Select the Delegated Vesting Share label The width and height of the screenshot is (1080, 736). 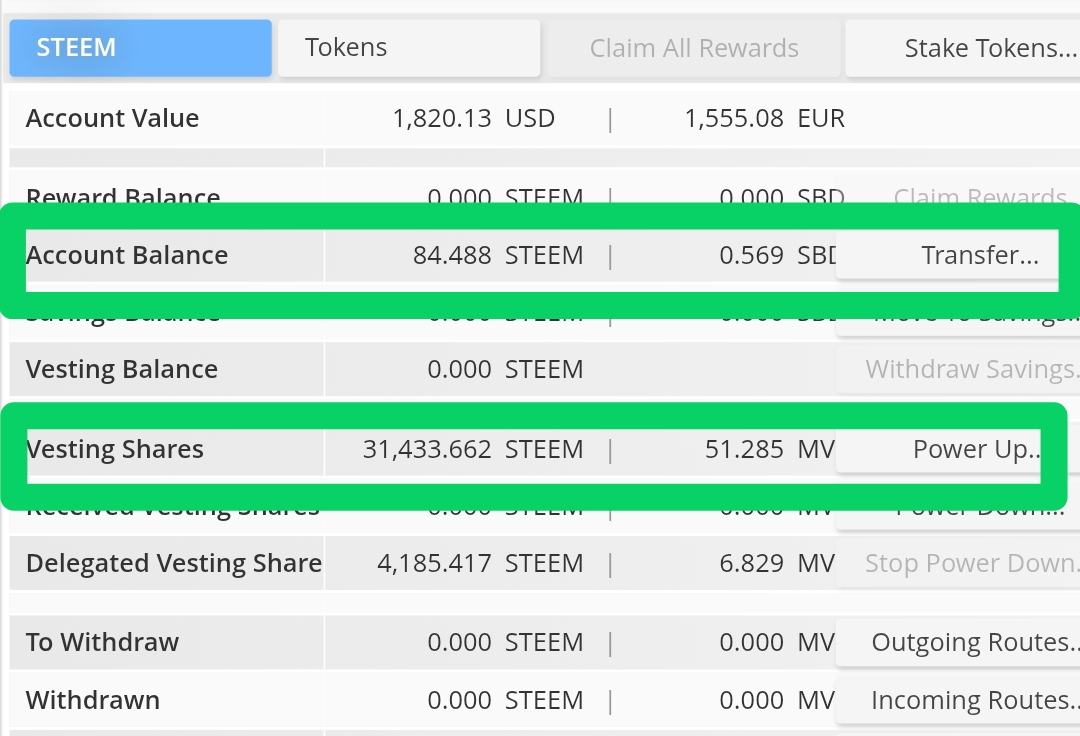coord(174,564)
